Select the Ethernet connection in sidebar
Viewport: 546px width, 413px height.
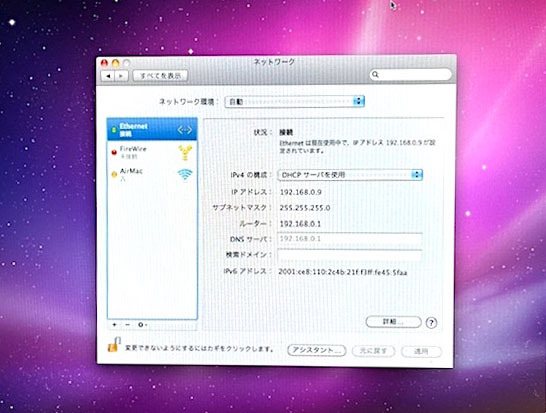pyautogui.click(x=152, y=129)
